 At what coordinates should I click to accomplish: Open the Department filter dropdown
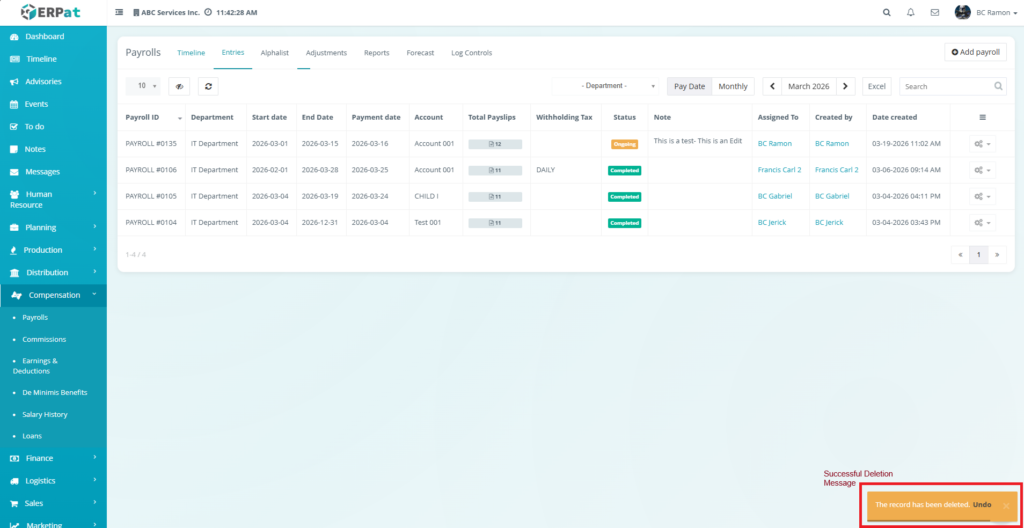pyautogui.click(x=605, y=87)
